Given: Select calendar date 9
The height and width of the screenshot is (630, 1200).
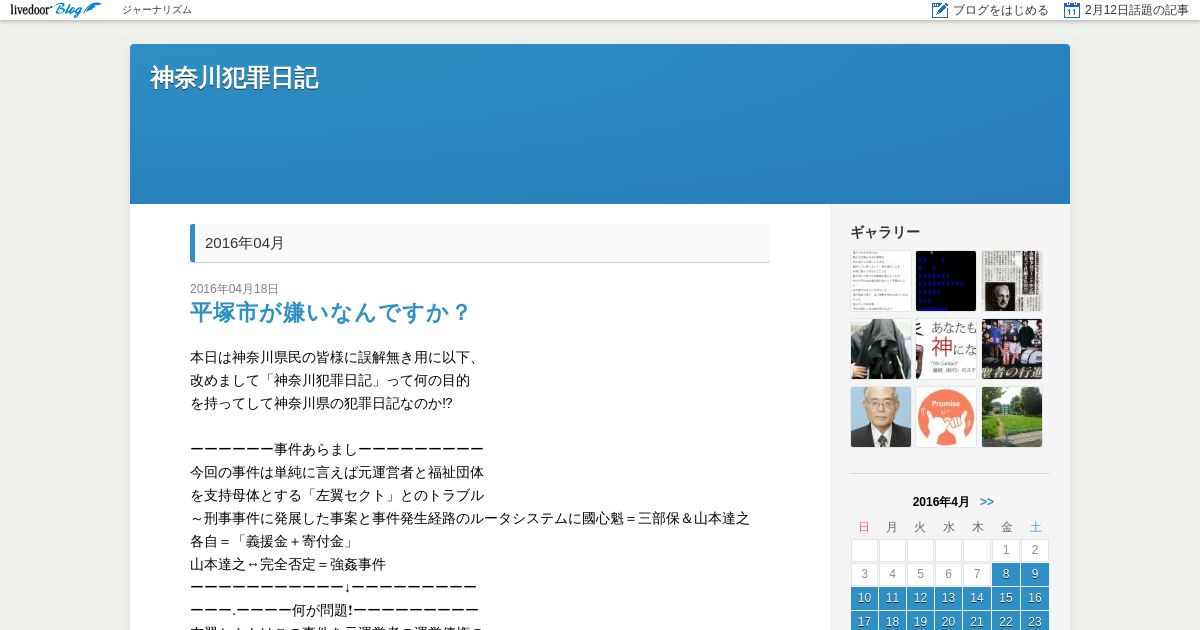Looking at the screenshot, I should coord(1035,574).
